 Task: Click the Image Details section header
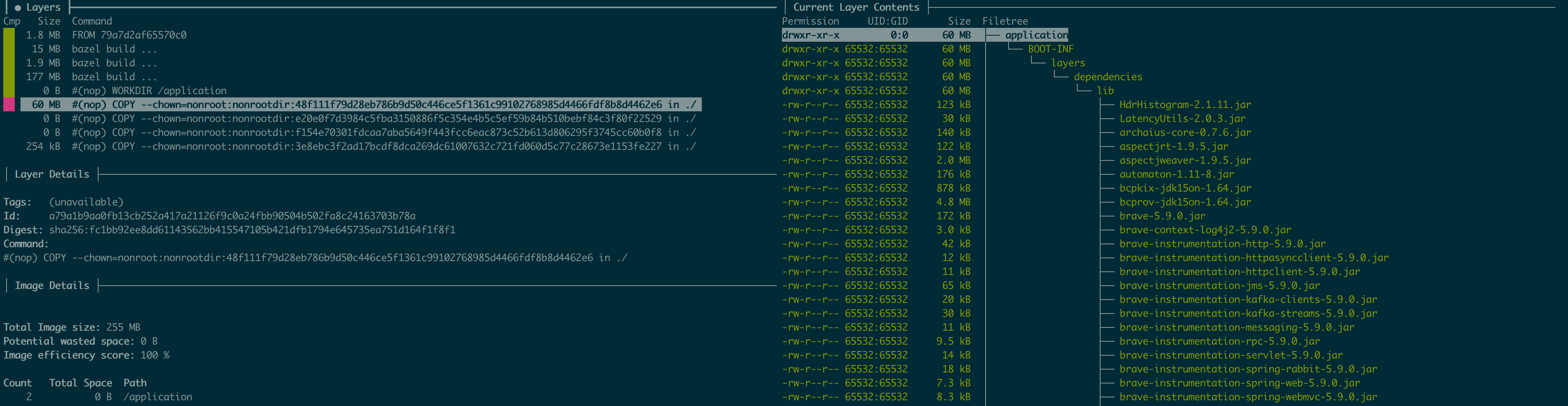(x=52, y=286)
